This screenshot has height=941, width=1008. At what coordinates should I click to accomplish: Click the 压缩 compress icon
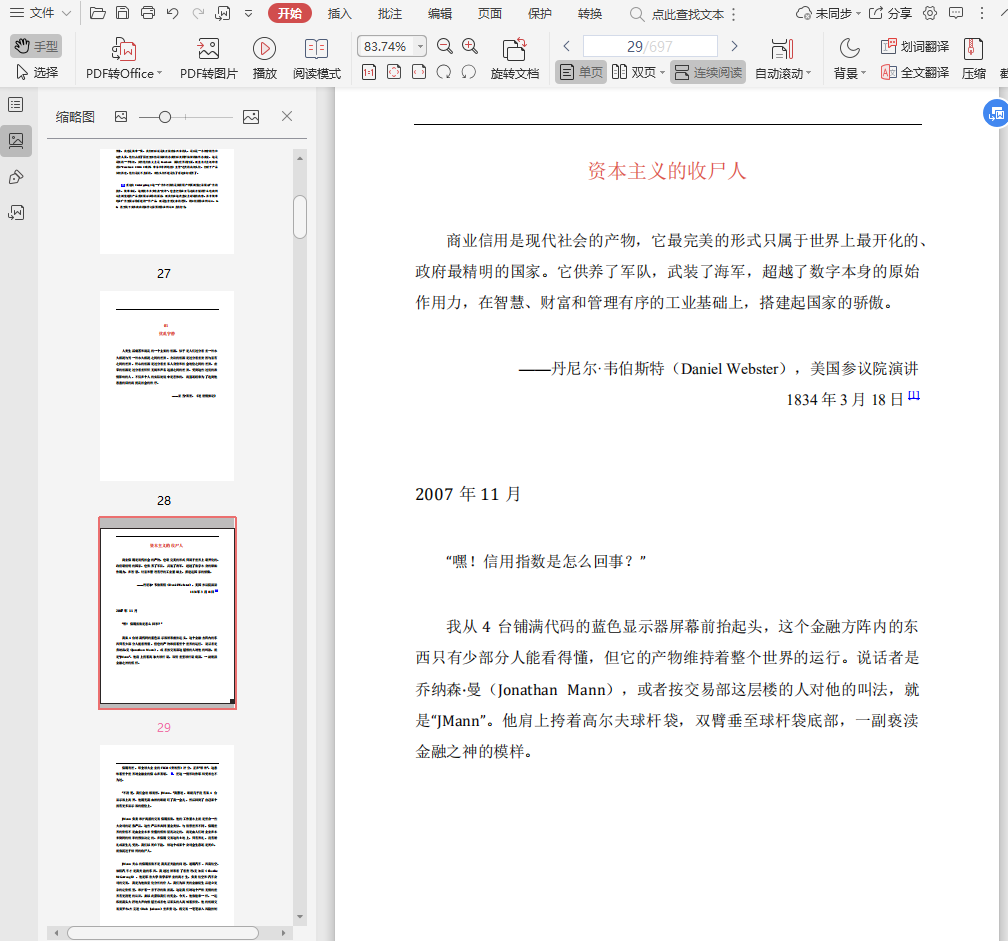[973, 50]
